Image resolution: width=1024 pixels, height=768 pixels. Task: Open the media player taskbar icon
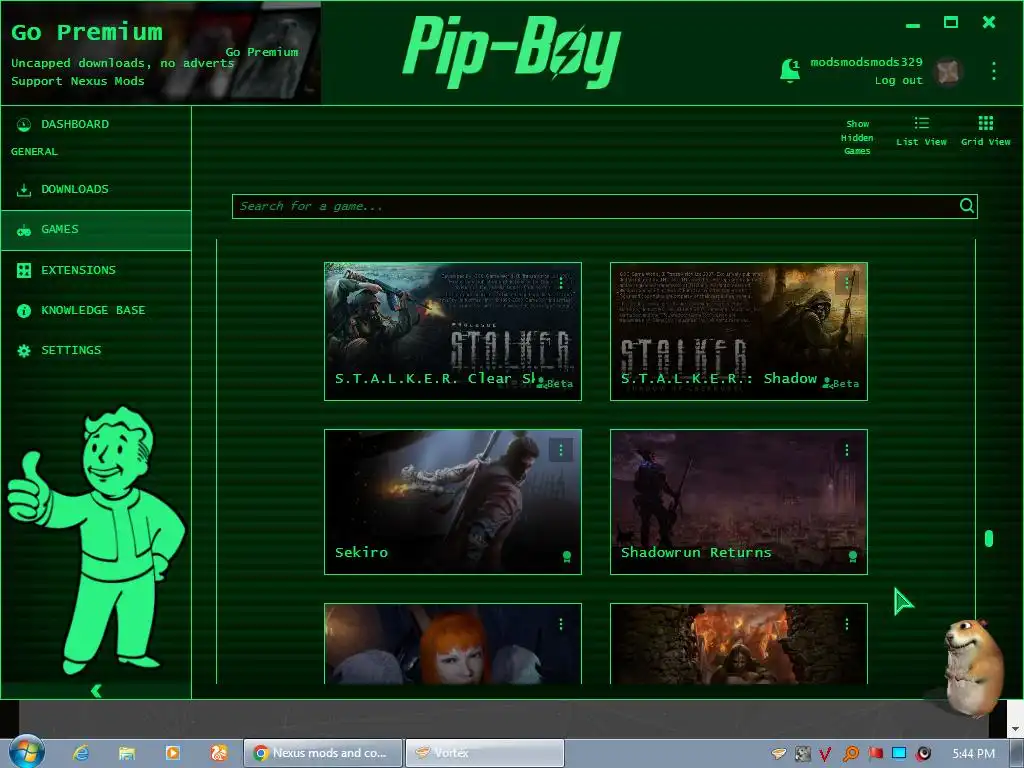pos(172,753)
